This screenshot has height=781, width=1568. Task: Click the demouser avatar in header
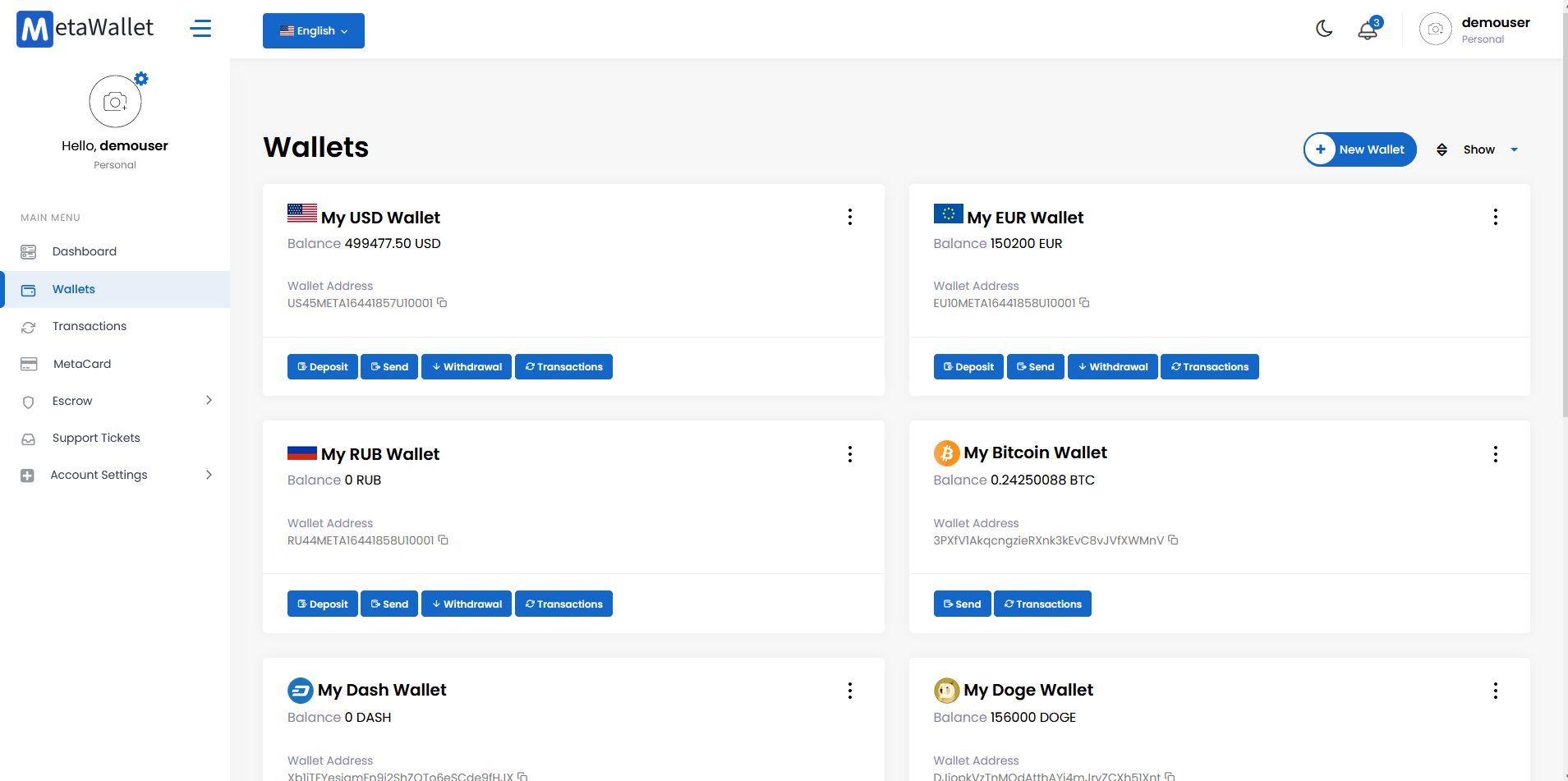[1435, 30]
